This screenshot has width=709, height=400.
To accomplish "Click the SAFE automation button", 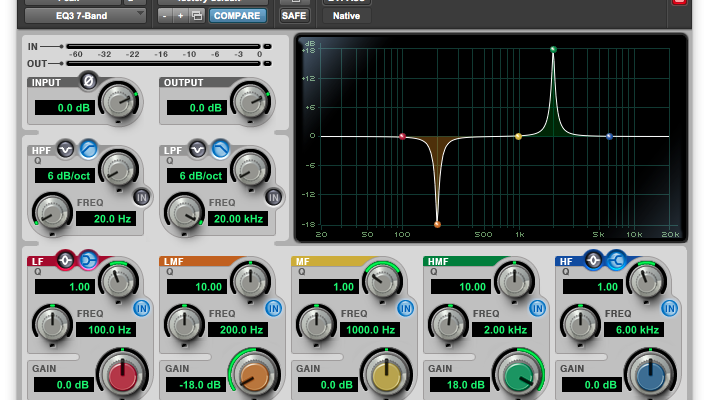I will click(x=294, y=16).
